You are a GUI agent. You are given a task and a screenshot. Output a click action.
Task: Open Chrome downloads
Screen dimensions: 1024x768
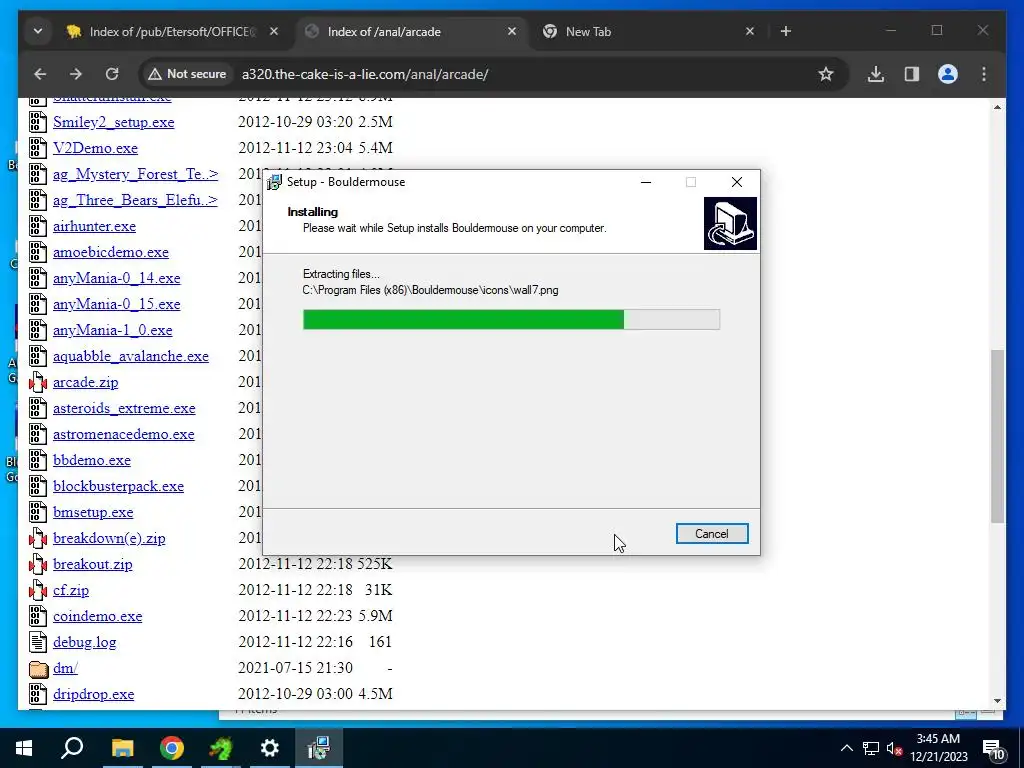(x=876, y=74)
